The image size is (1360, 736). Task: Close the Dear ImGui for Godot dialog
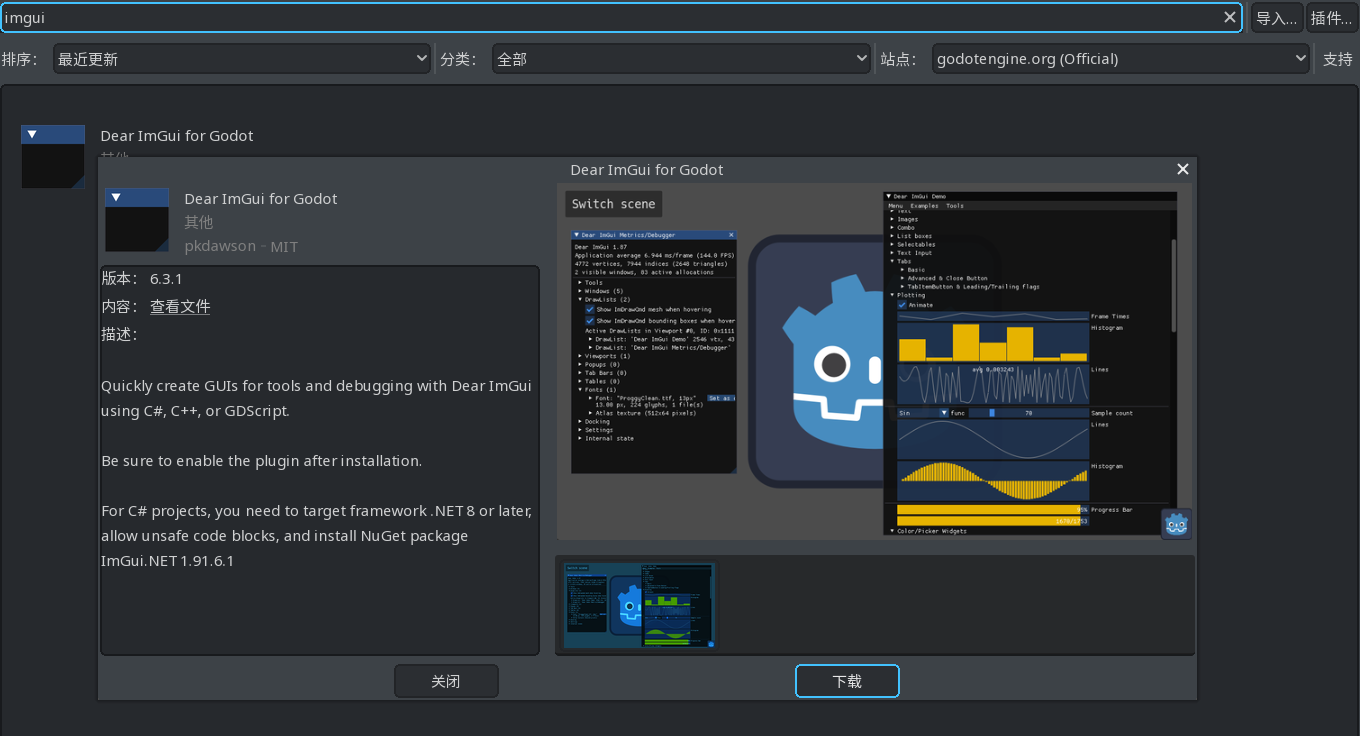coord(1182,169)
